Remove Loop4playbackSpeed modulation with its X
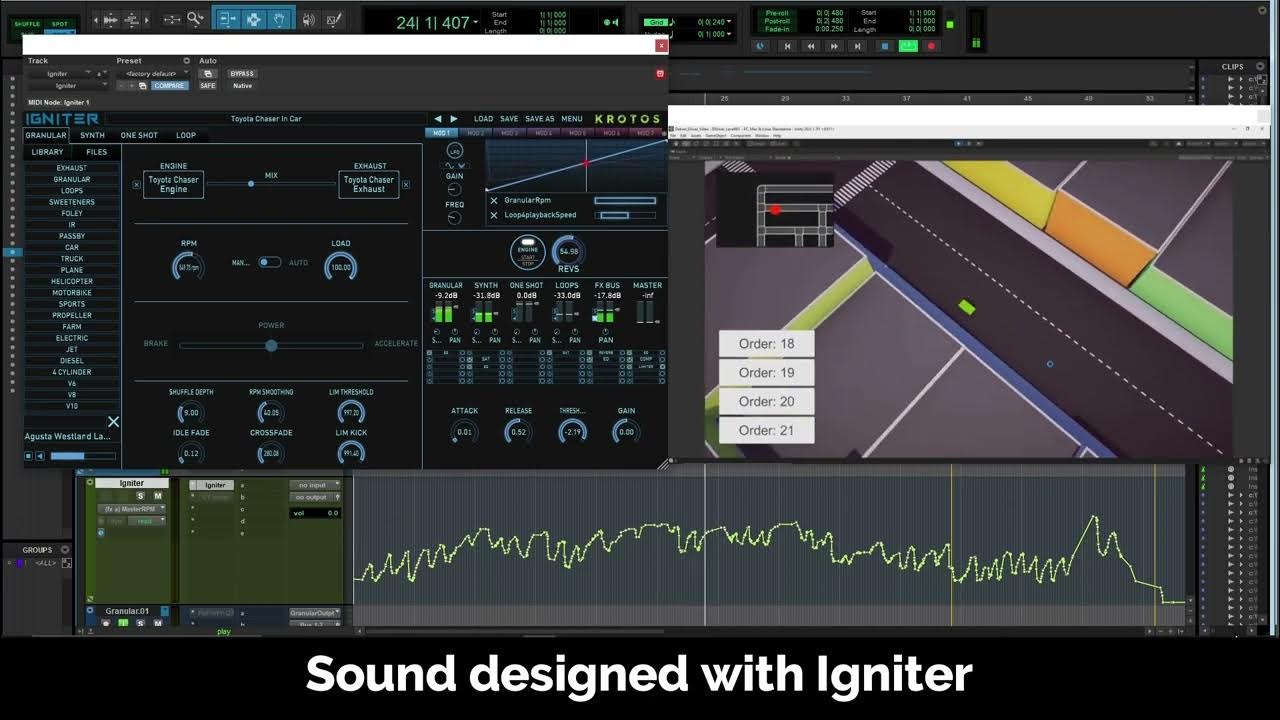 pos(494,215)
